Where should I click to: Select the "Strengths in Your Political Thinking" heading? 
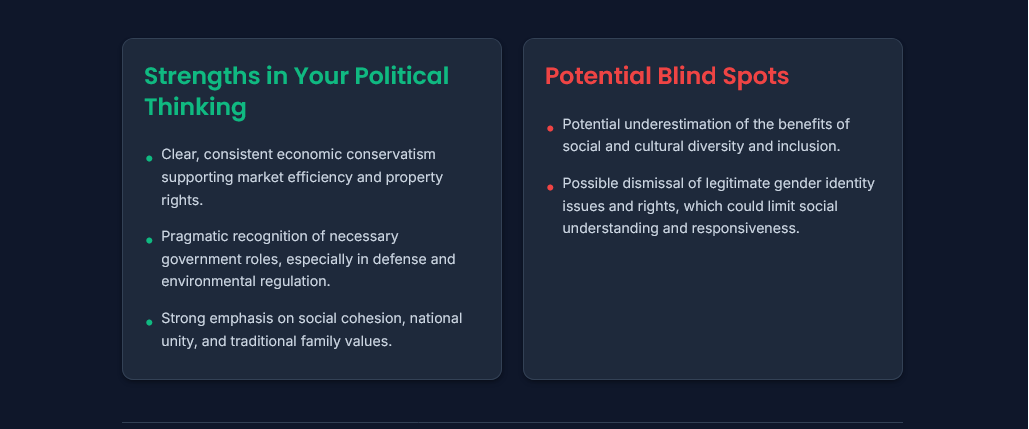(x=297, y=91)
